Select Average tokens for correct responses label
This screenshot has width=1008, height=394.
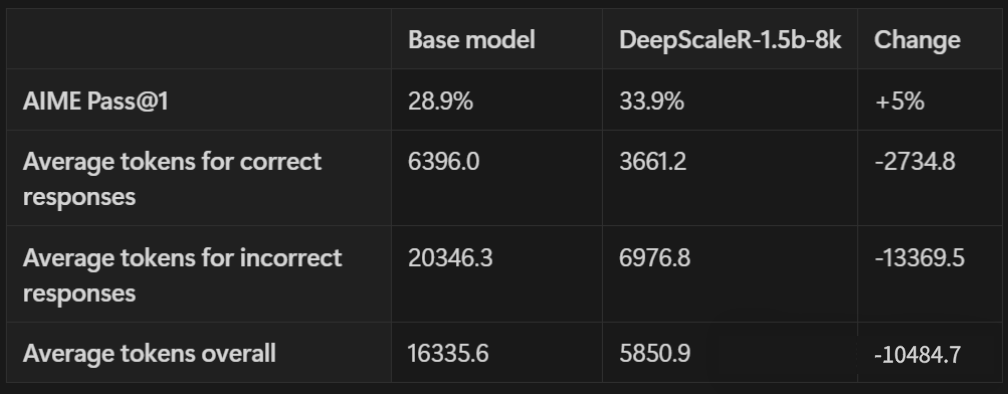pos(172,179)
